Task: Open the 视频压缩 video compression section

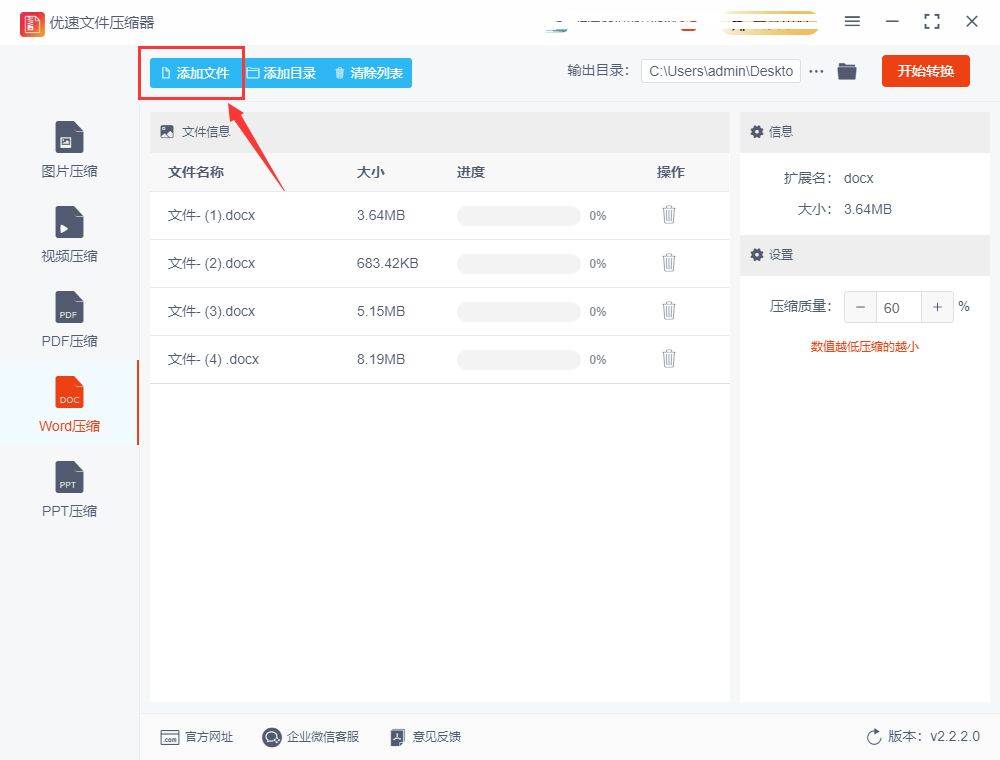Action: click(69, 235)
